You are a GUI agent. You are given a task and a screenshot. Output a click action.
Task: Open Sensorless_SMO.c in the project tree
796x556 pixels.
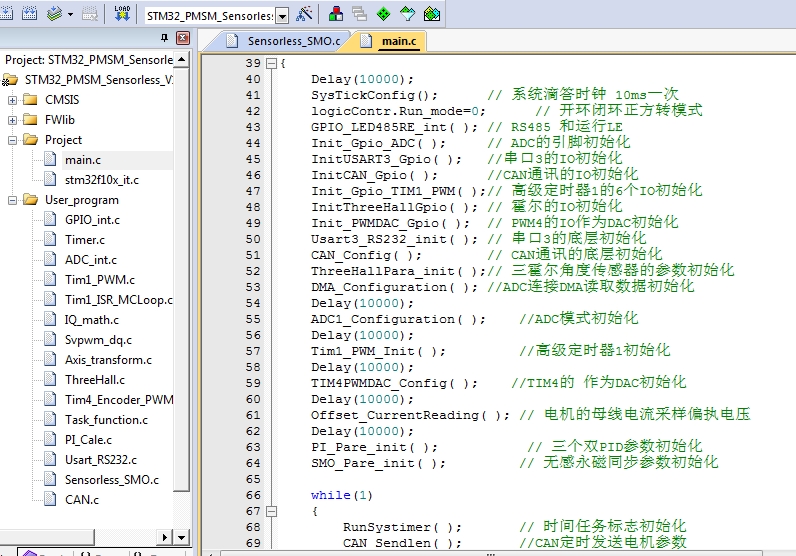click(x=112, y=480)
